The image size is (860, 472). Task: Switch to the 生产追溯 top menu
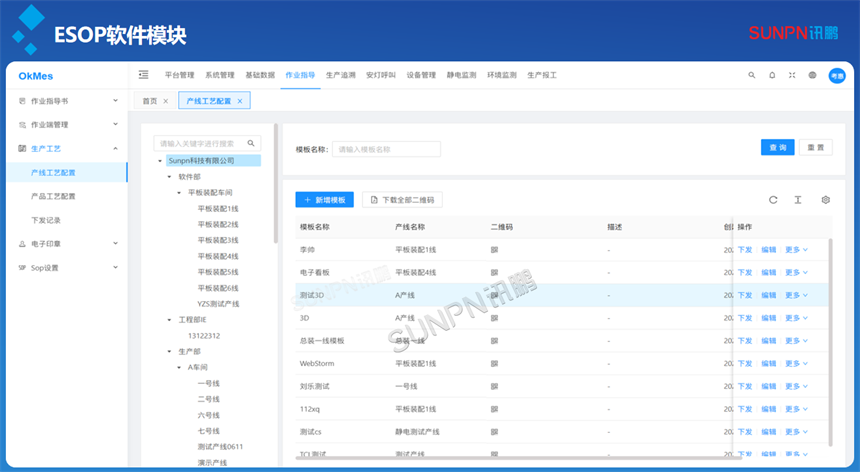341,75
